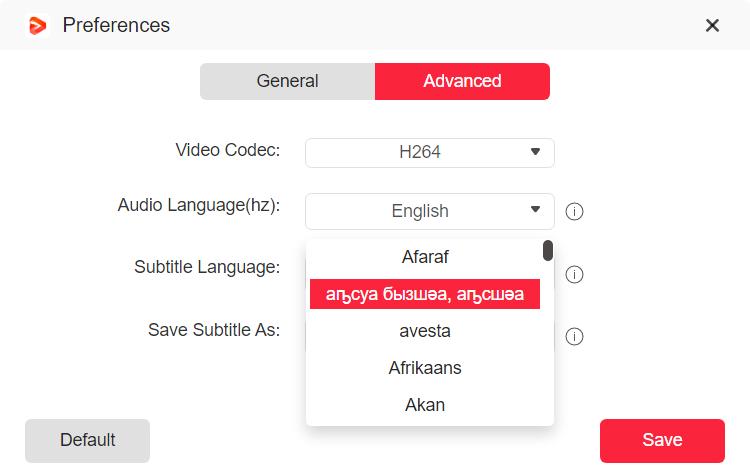Viewport: 750px width, 475px height.
Task: Pick avesta in the language list
Action: (425, 331)
